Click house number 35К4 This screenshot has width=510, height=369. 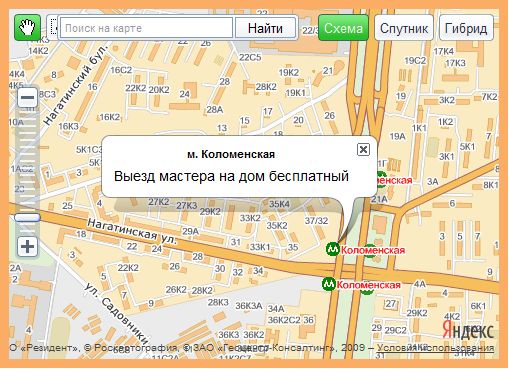point(279,204)
